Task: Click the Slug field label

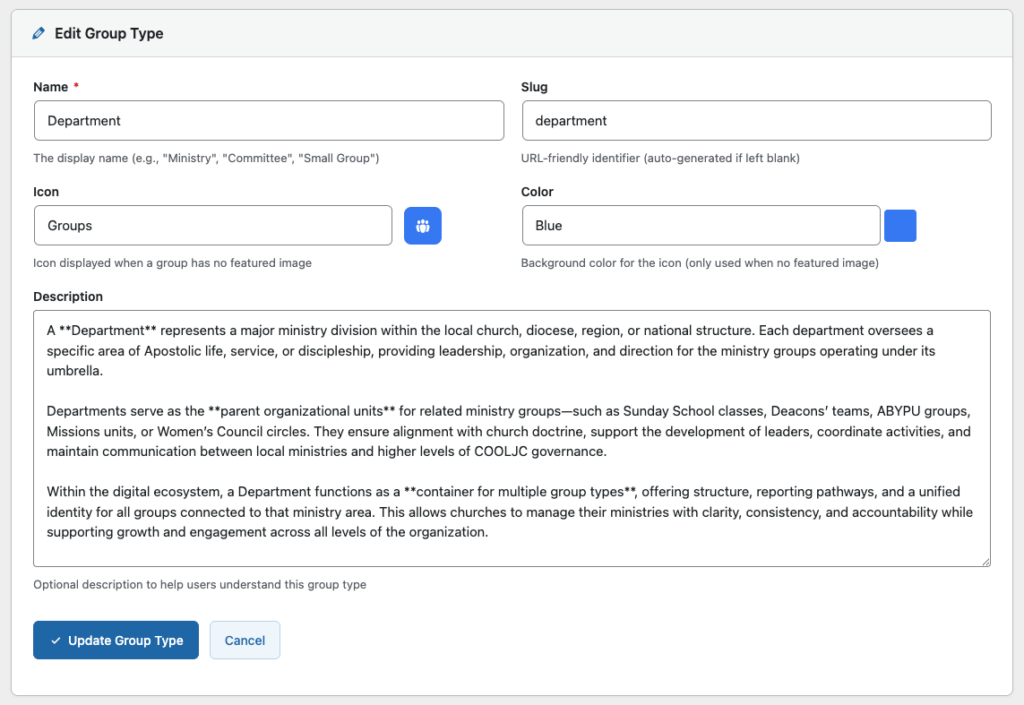Action: click(x=534, y=87)
